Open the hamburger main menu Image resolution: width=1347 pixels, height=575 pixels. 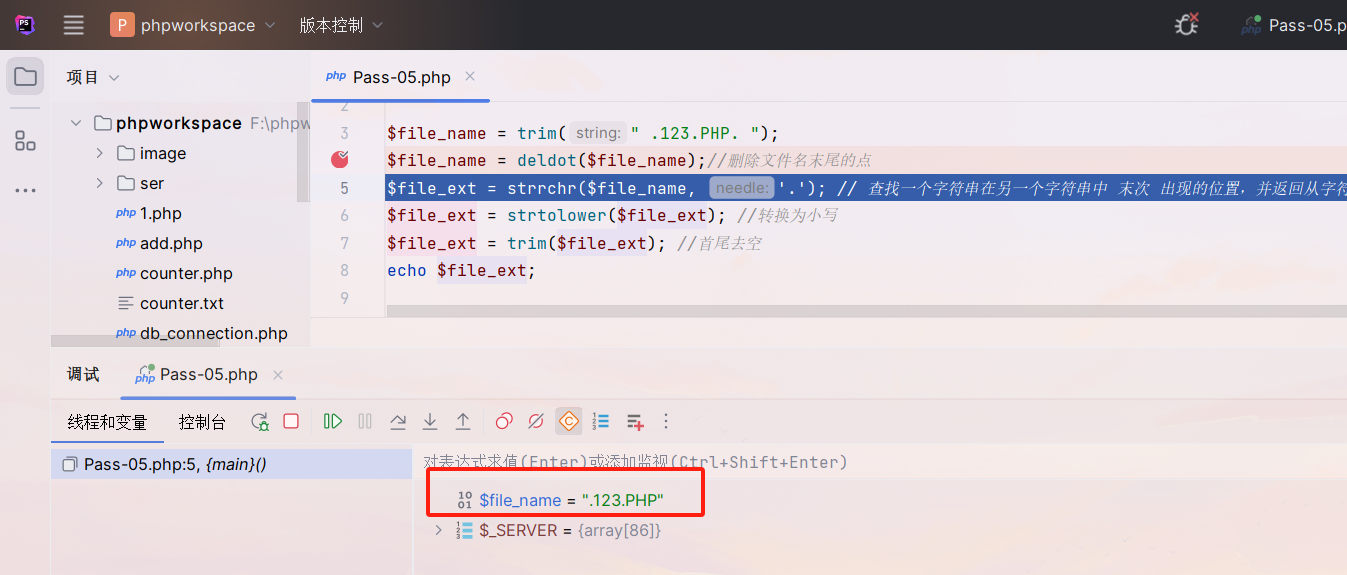point(73,25)
